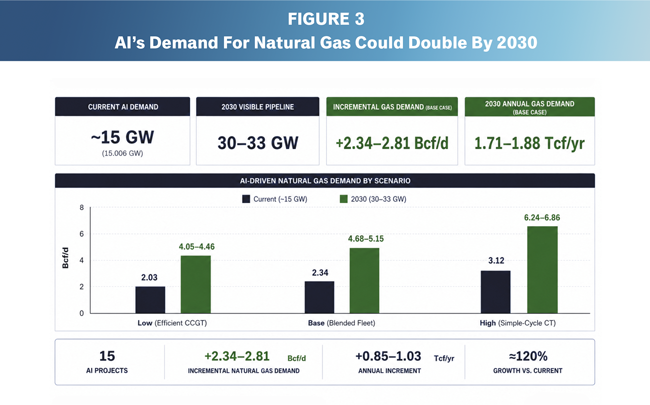
Task: Click the '+0.85–1.03' annual increment value
Action: point(388,356)
